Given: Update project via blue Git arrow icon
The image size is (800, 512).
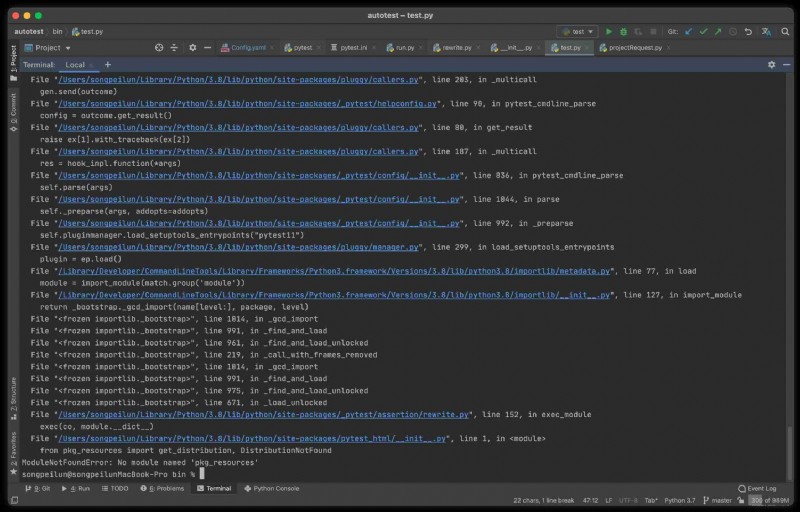Looking at the screenshot, I should [689, 32].
